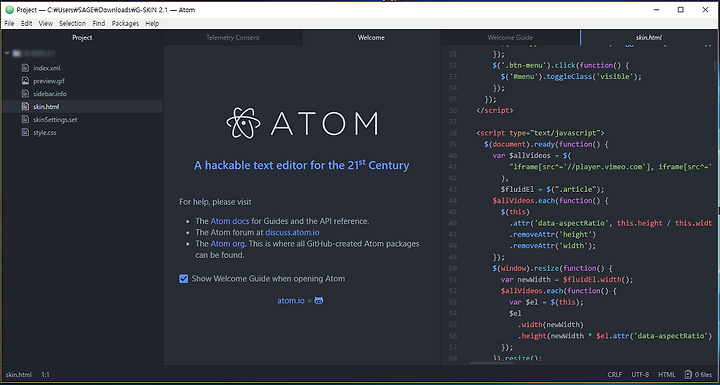Image resolution: width=720 pixels, height=385 pixels.
Task: Change the UTF-8 encoding setting
Action: [640, 374]
